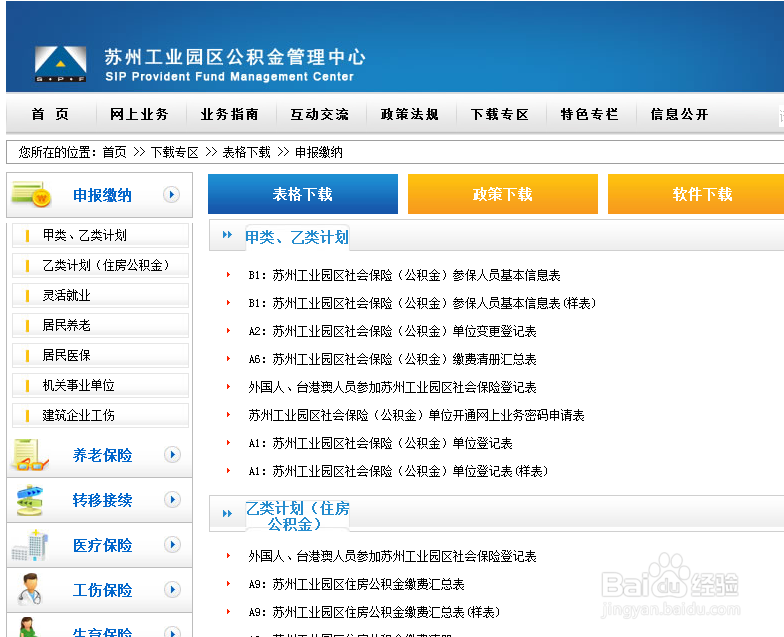The width and height of the screenshot is (784, 637).
Task: Switch to the 软件下载 tab
Action: [x=696, y=194]
